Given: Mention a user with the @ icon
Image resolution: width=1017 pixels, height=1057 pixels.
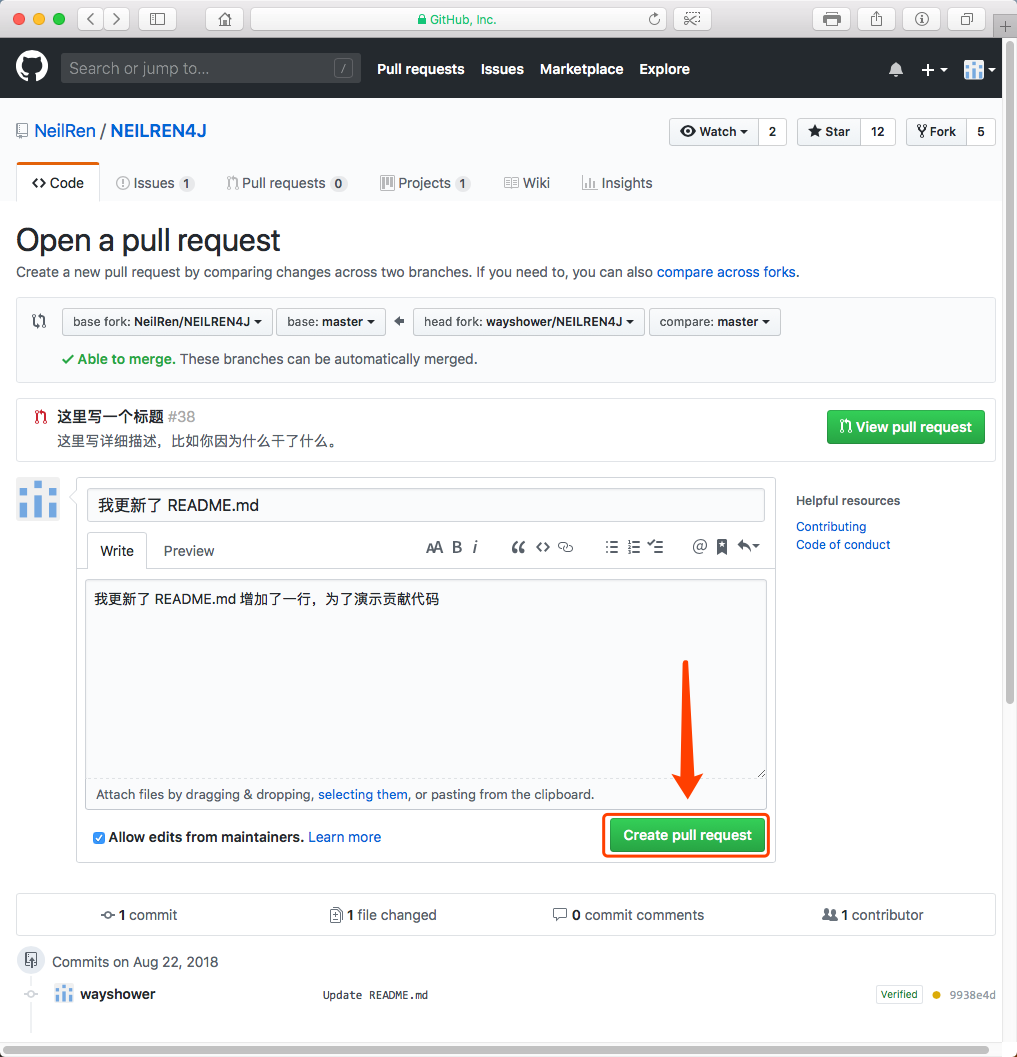Looking at the screenshot, I should click(x=700, y=547).
